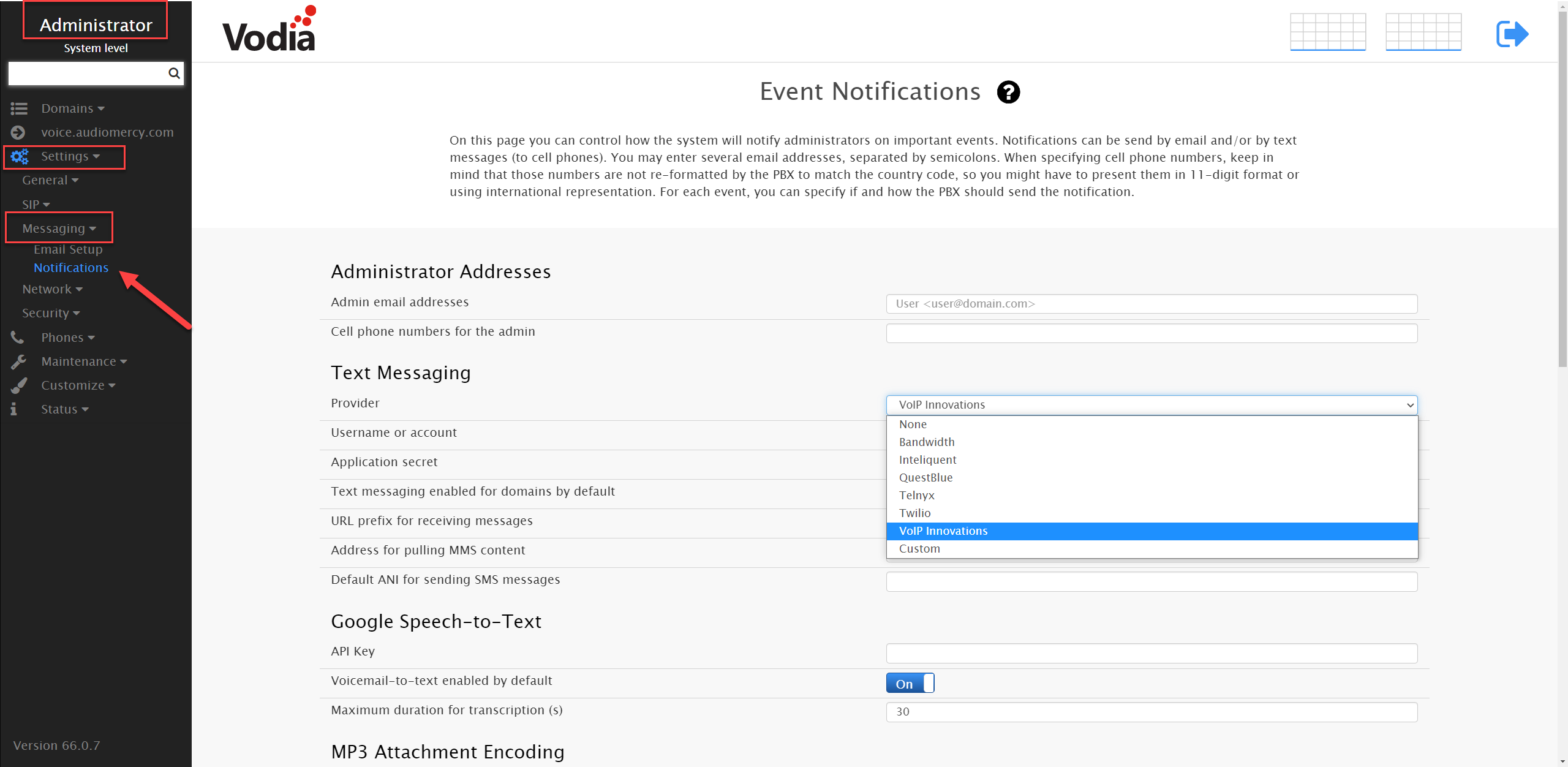Expand the SIP submenu
1568x767 pixels.
click(36, 205)
